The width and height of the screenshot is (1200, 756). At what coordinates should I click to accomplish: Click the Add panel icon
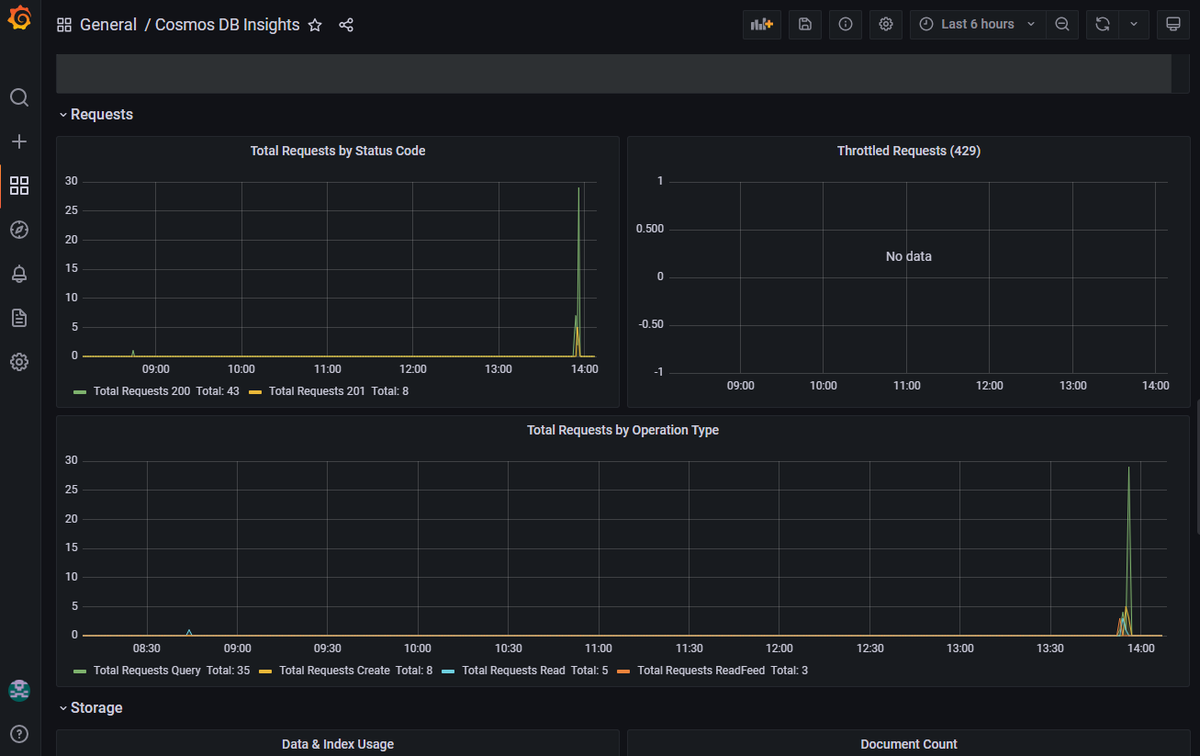pos(762,25)
